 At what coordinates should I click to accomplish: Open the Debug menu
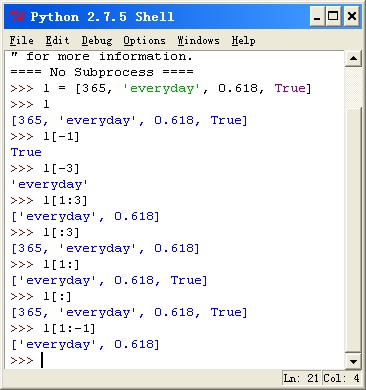pyautogui.click(x=97, y=40)
